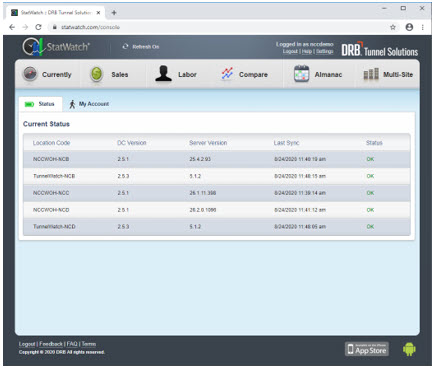Open the Terms footer link
Screen dimensions: 435x370
(89, 344)
